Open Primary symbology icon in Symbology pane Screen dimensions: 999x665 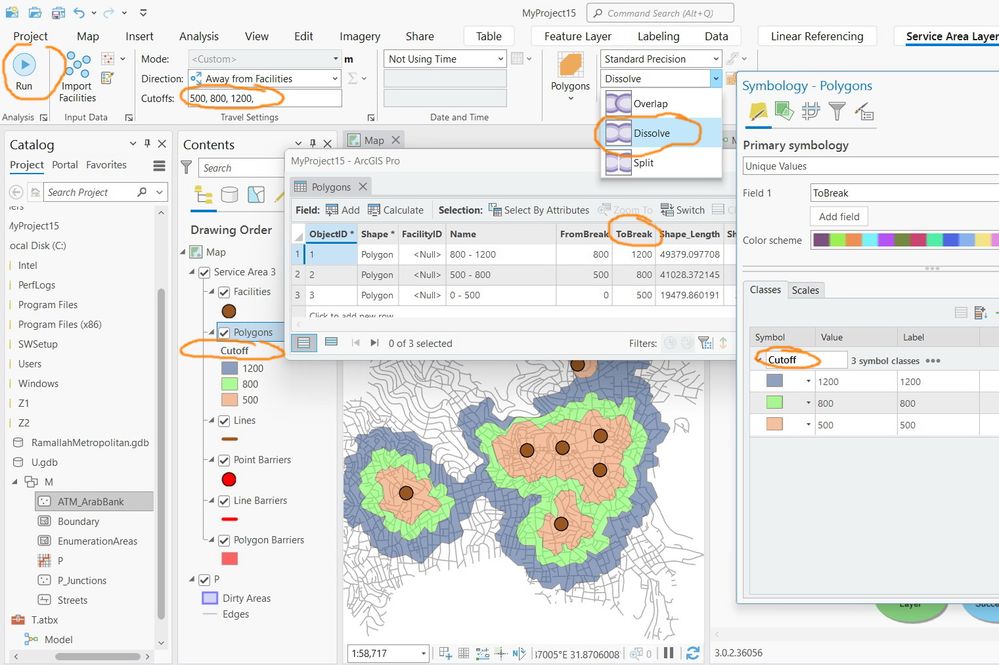[758, 111]
